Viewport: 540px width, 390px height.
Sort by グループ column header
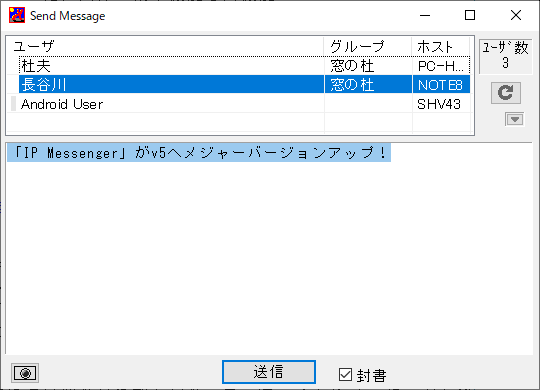tap(368, 46)
